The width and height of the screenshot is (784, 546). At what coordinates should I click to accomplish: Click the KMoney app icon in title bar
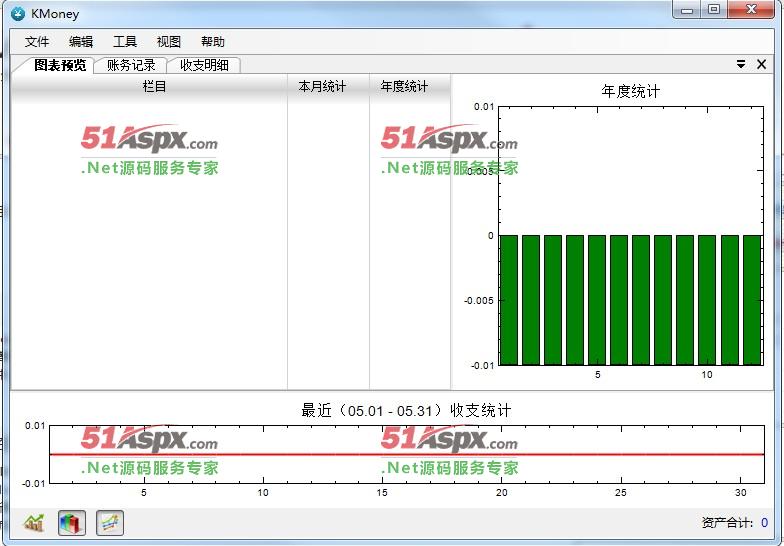coord(18,14)
